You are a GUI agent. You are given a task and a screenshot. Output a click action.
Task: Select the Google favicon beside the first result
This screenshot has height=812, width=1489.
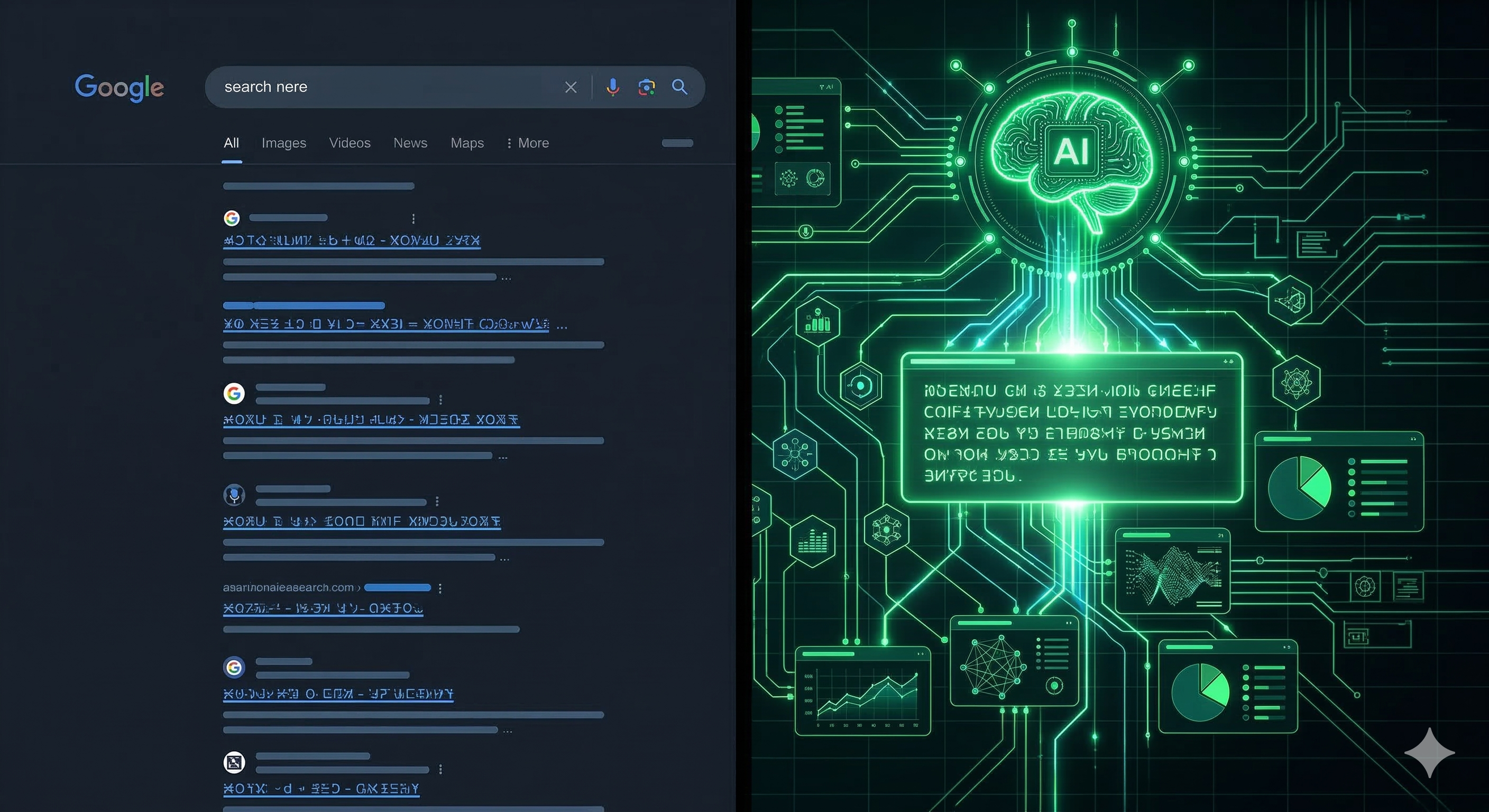click(x=231, y=218)
